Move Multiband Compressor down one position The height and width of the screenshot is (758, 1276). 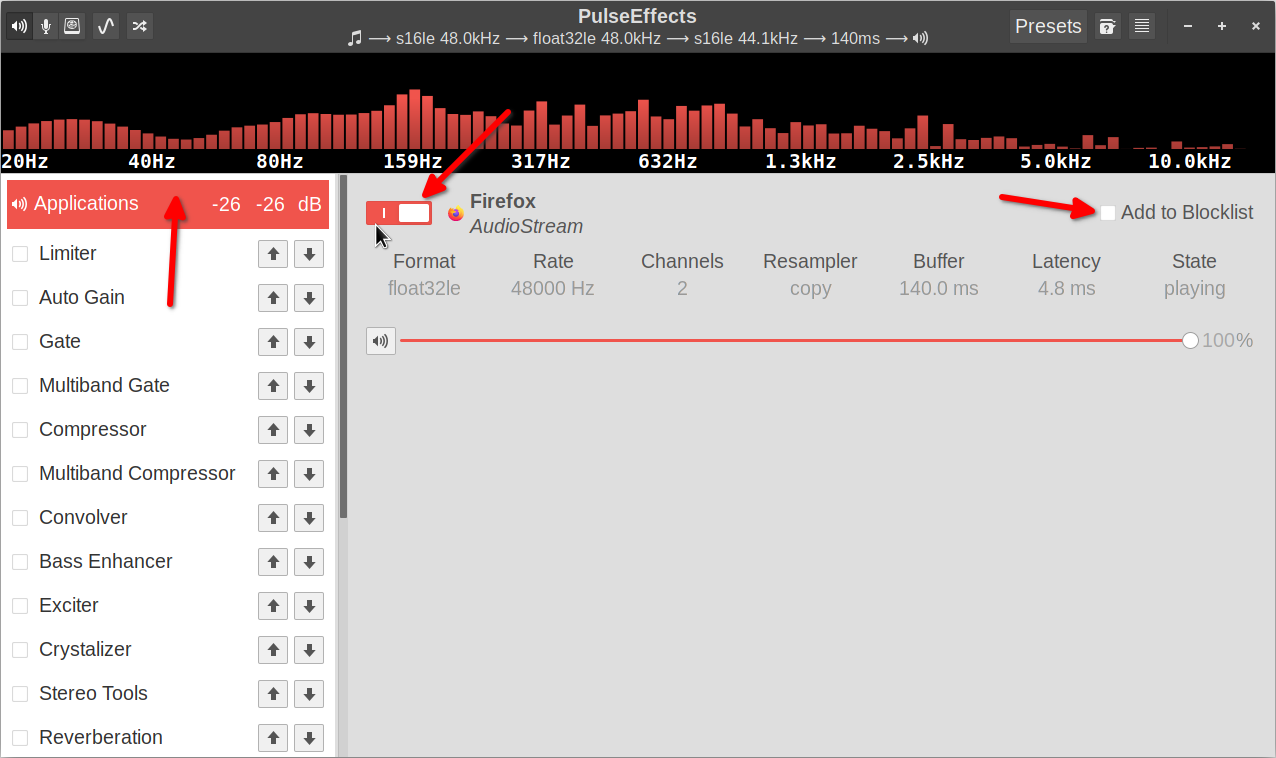click(x=309, y=474)
